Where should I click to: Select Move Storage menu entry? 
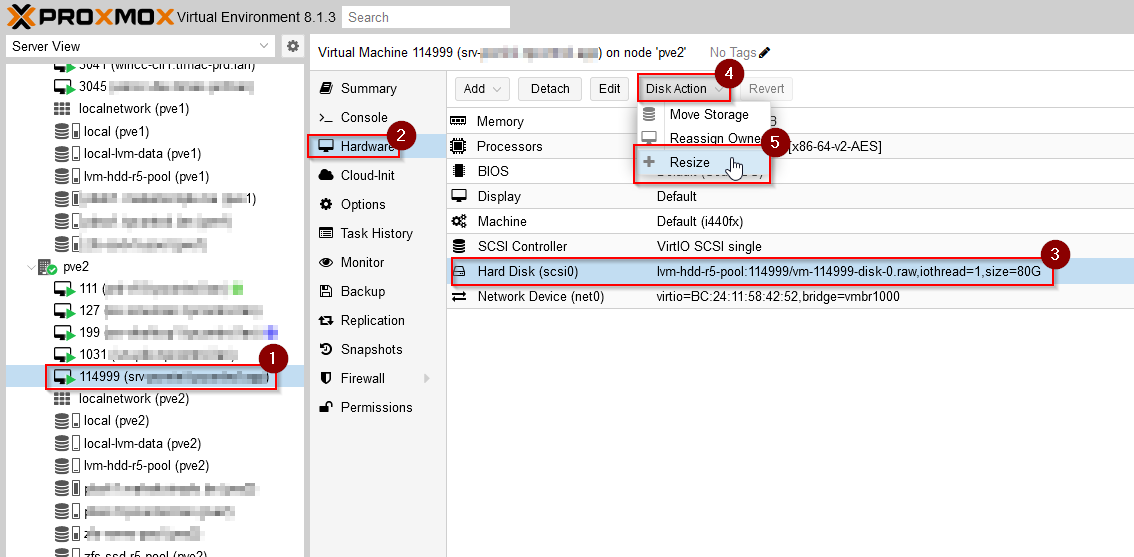point(708,114)
